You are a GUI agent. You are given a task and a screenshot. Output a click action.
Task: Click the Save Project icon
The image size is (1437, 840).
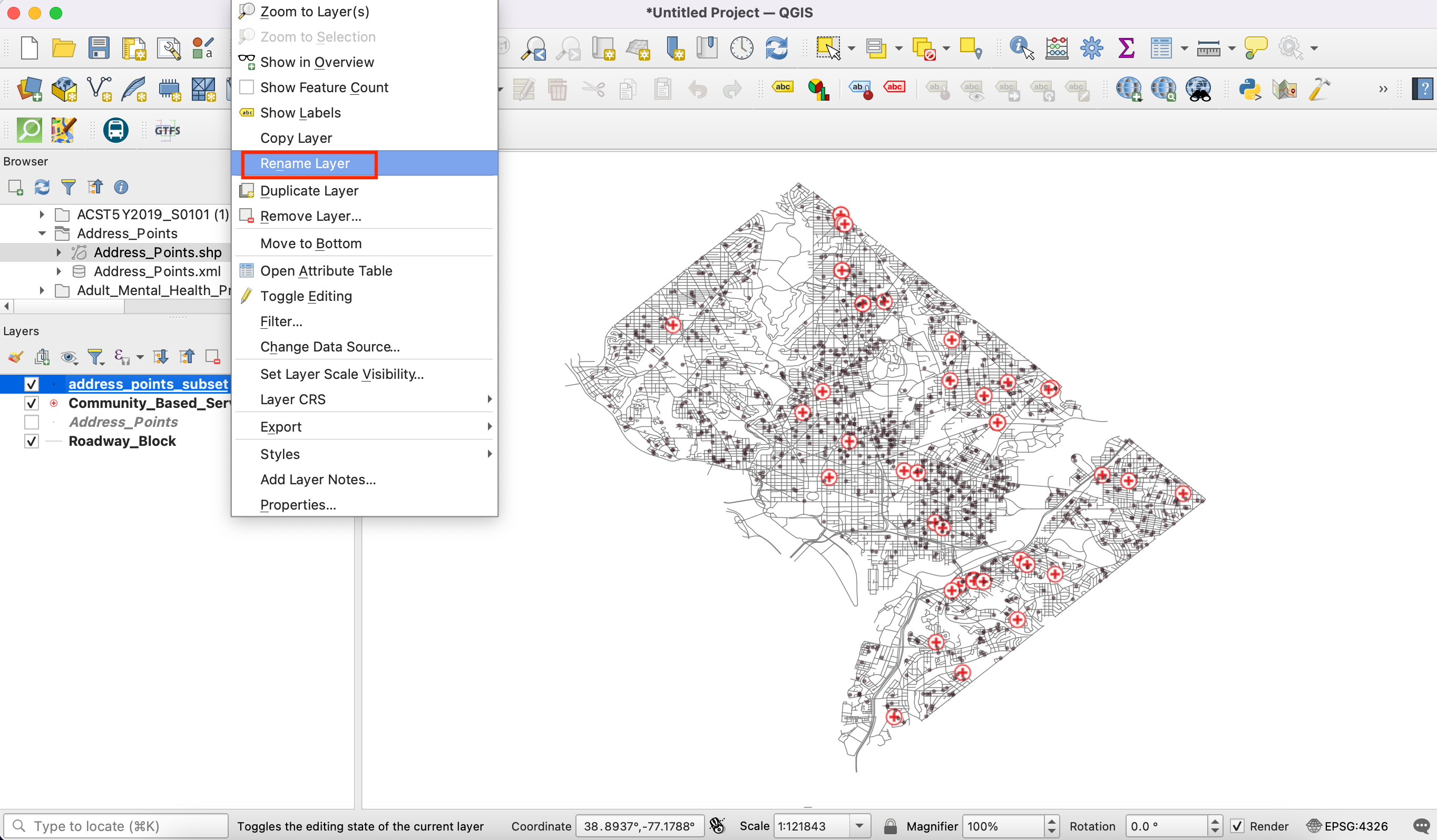pos(99,48)
